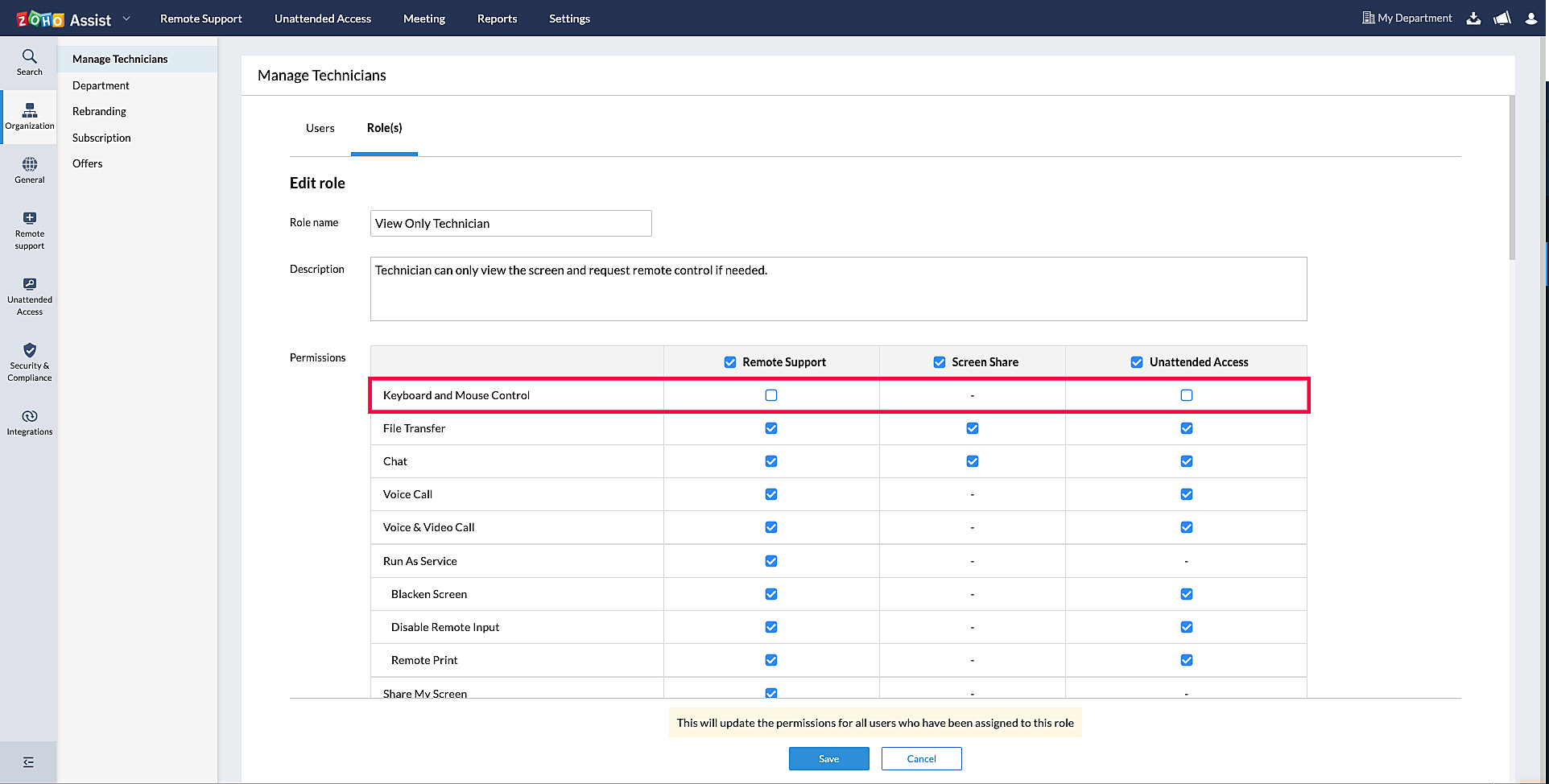Viewport: 1549px width, 784px height.
Task: Go to Security & Compliance shield icon
Action: [x=29, y=361]
